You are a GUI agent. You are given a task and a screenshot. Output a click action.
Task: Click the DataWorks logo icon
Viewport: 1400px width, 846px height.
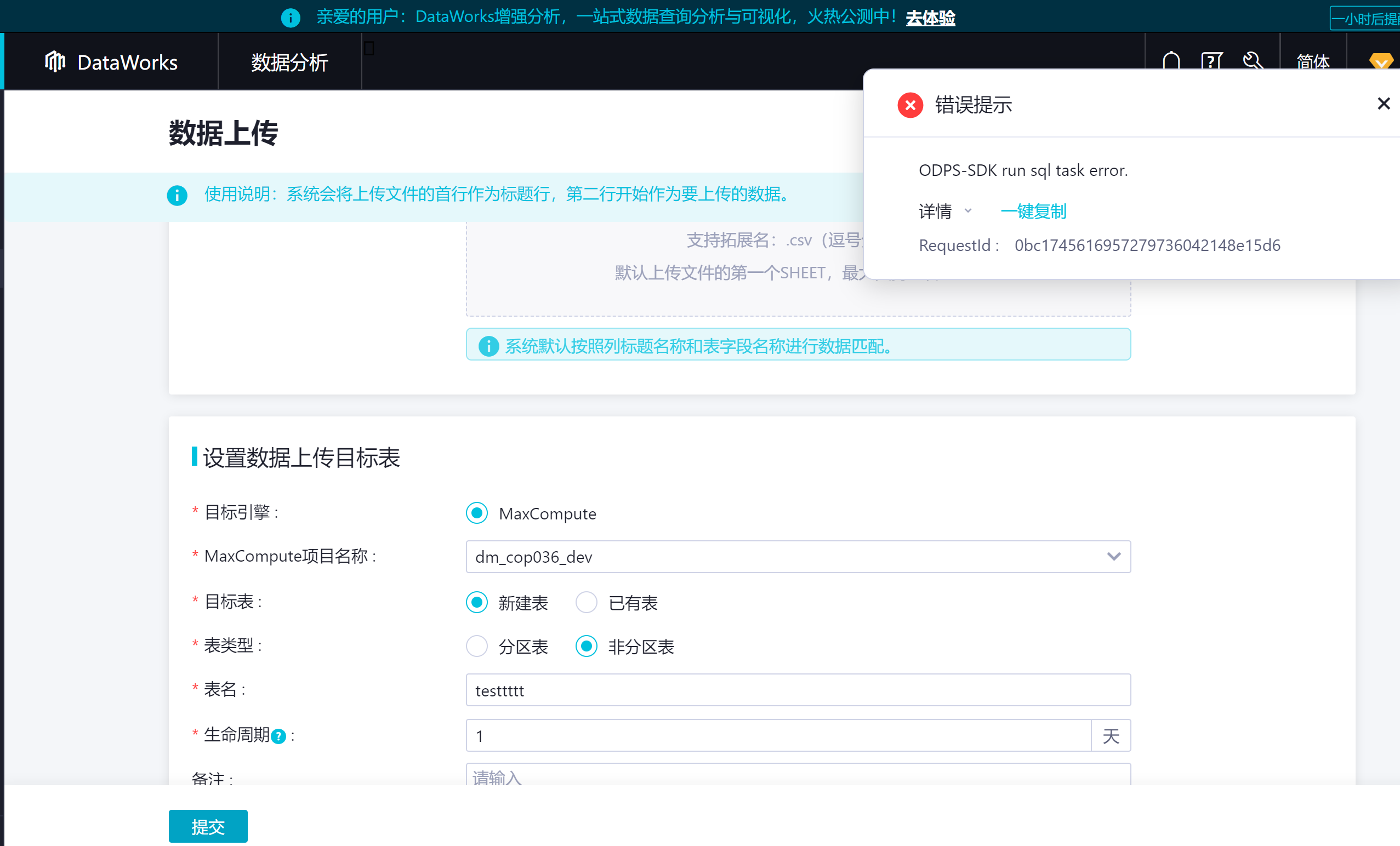[55, 61]
